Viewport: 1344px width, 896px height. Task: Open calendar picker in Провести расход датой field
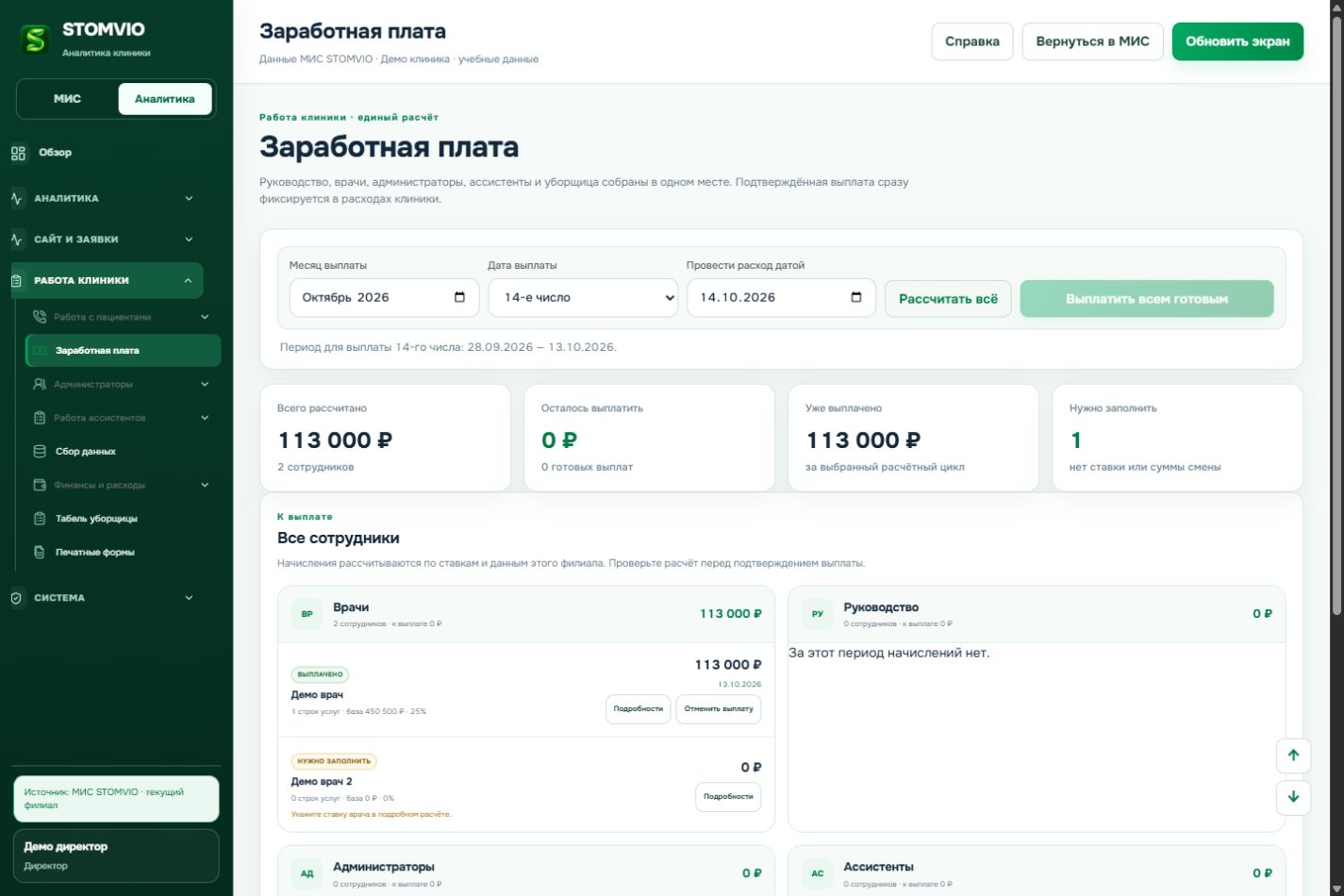856,297
